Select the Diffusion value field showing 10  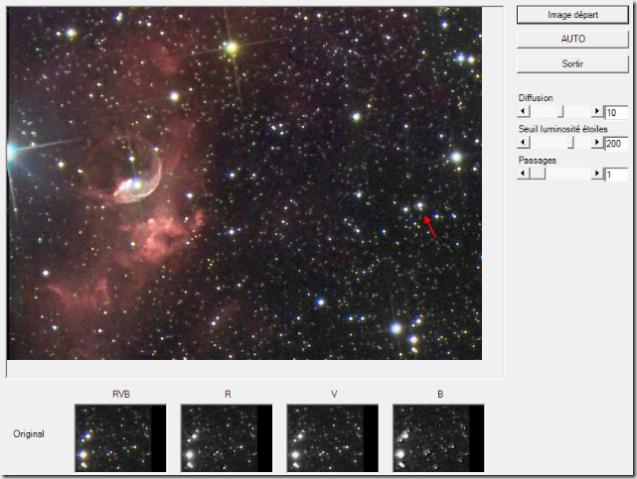click(616, 112)
